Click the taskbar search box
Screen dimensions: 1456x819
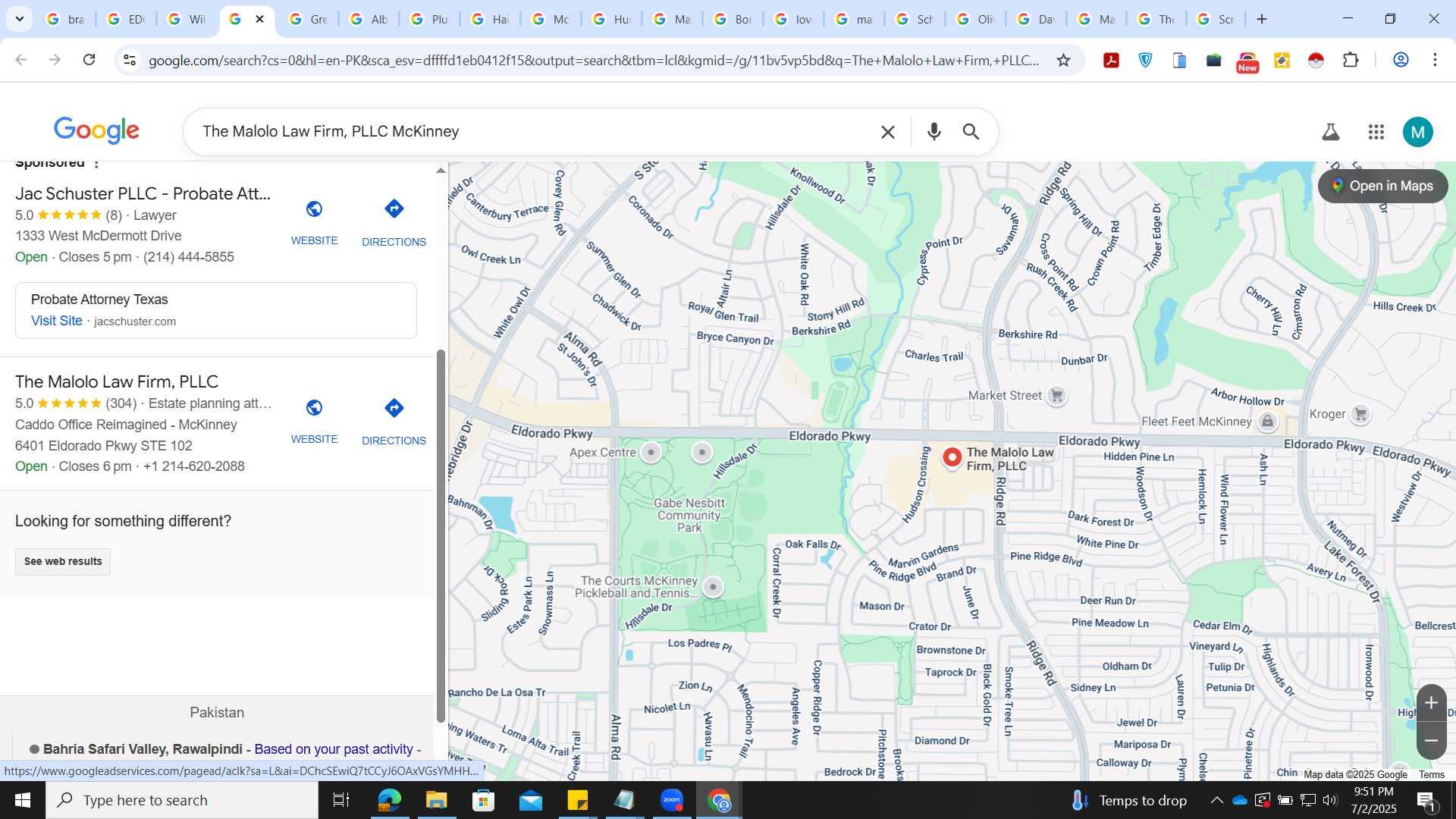(x=182, y=800)
